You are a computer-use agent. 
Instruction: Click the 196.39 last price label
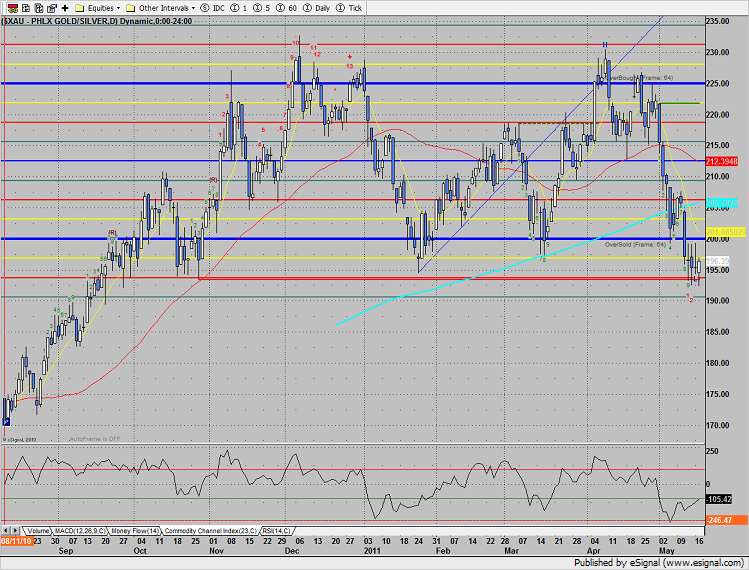coord(717,261)
